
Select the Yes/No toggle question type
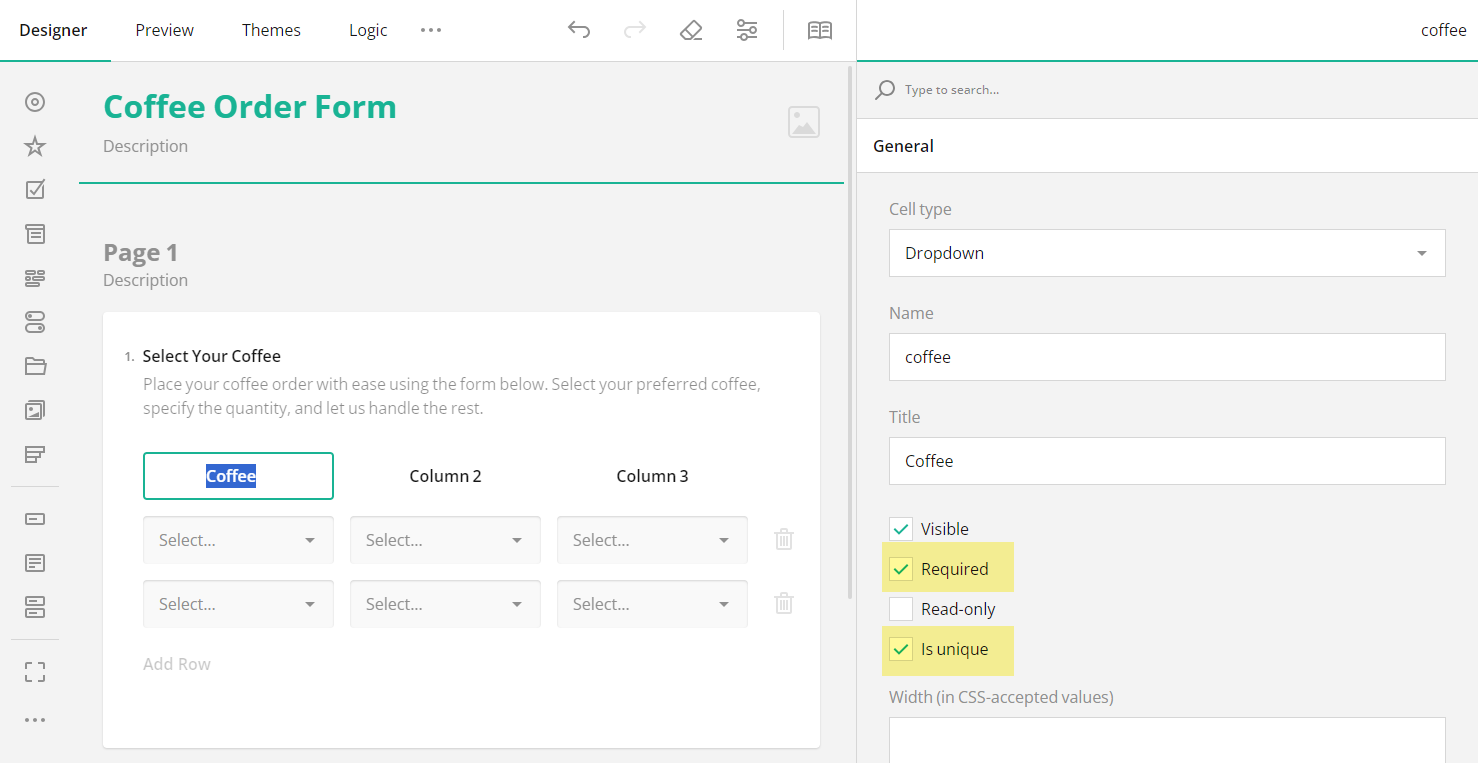coord(34,322)
